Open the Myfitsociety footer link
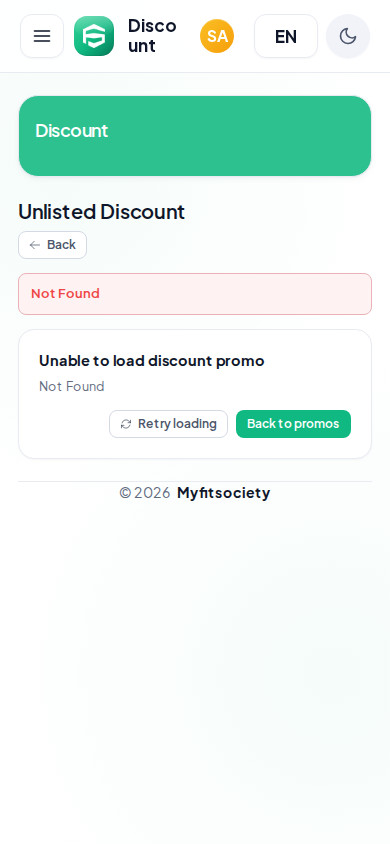Screen dimensions: 390x844 (223, 493)
